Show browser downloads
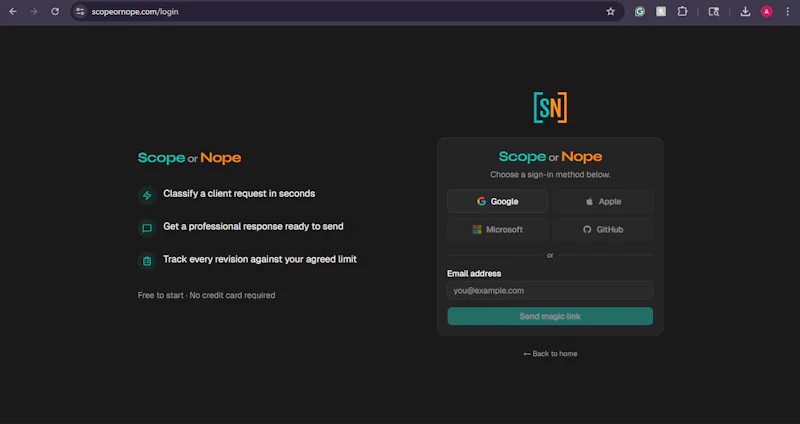The height and width of the screenshot is (424, 800). click(x=745, y=11)
